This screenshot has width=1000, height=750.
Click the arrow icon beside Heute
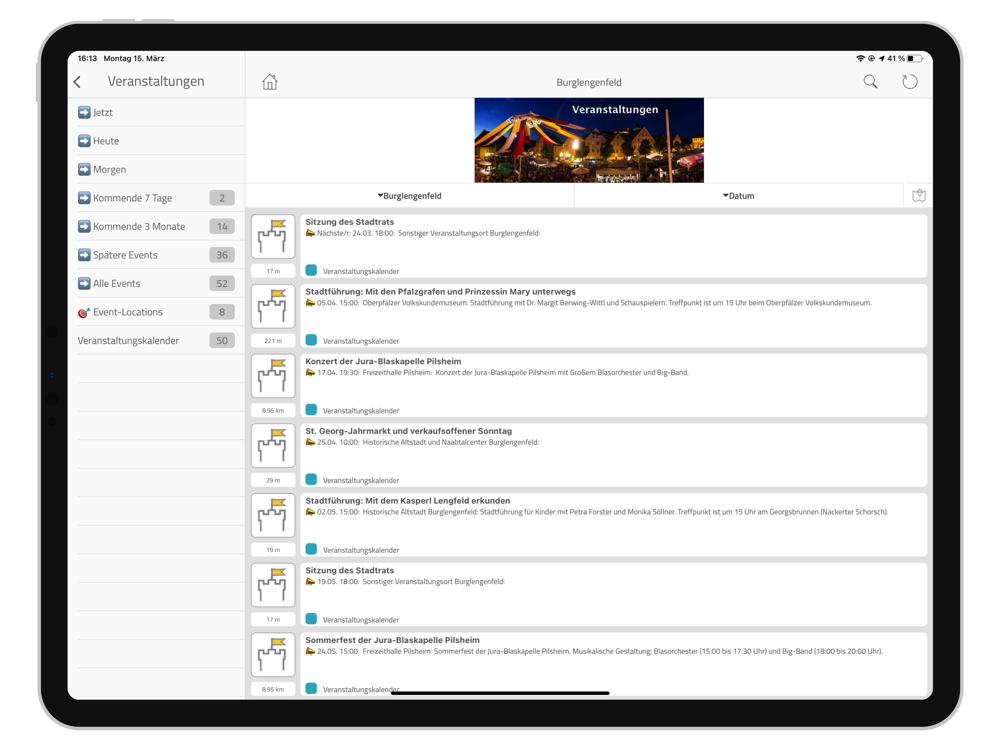[84, 141]
